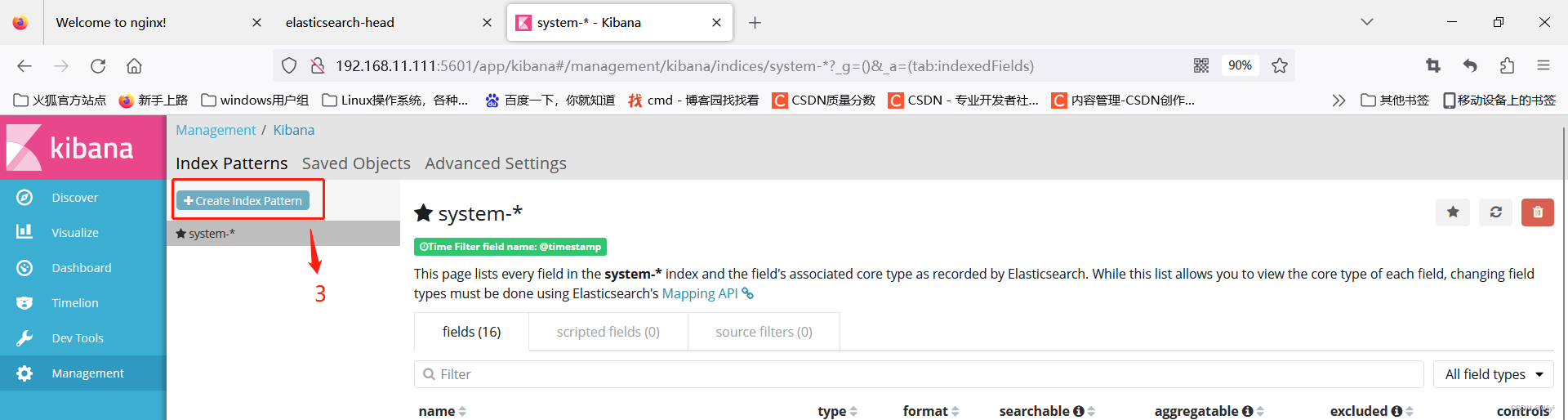Screen dimensions: 1568x420
Task: Open a new browser tab
Action: click(755, 23)
